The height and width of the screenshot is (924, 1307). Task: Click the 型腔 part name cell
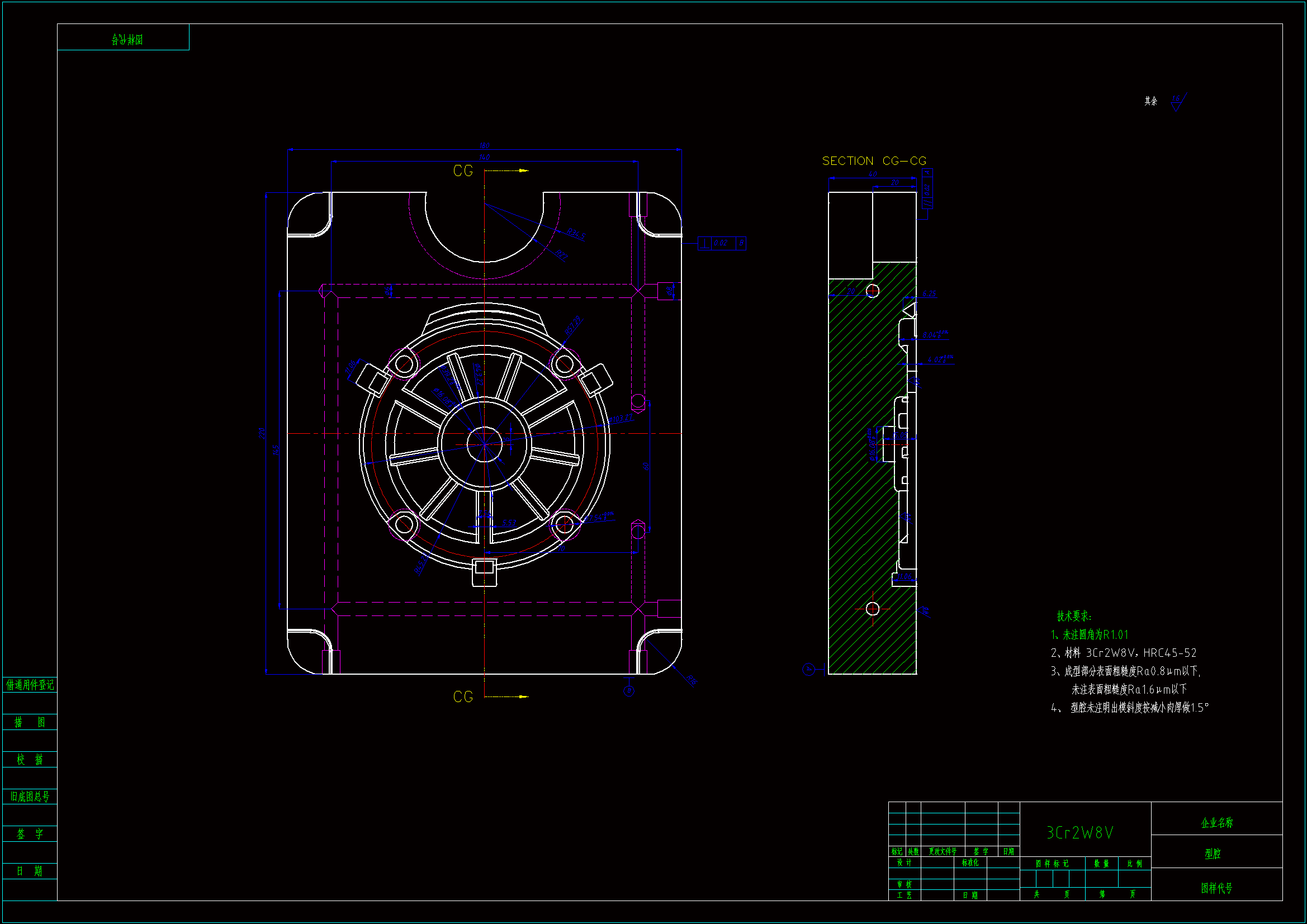tap(1213, 854)
